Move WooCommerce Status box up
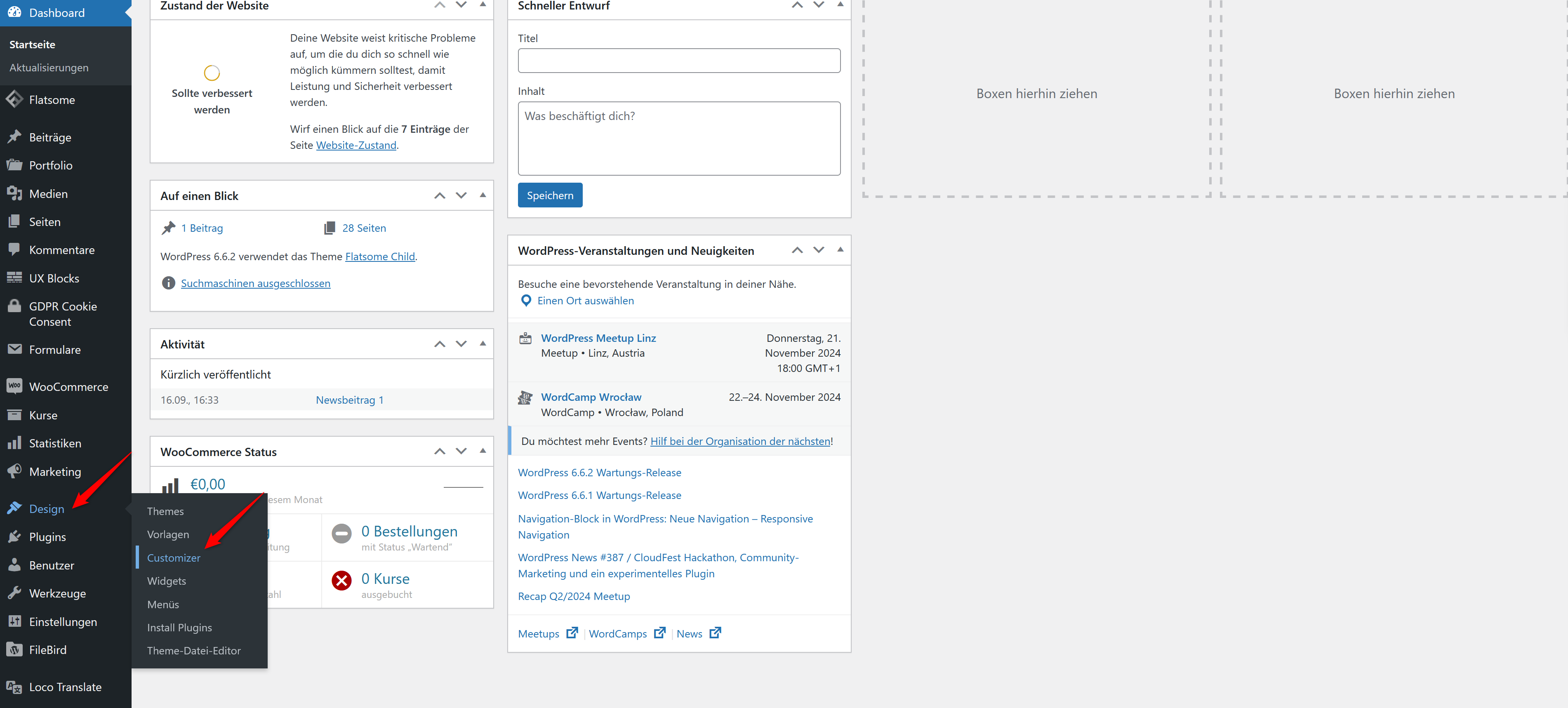 (440, 451)
